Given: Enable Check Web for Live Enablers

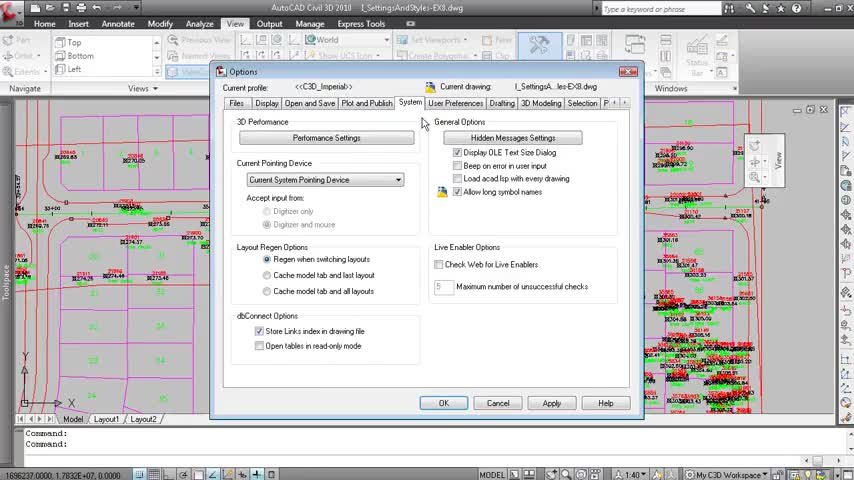Looking at the screenshot, I should [x=438, y=264].
